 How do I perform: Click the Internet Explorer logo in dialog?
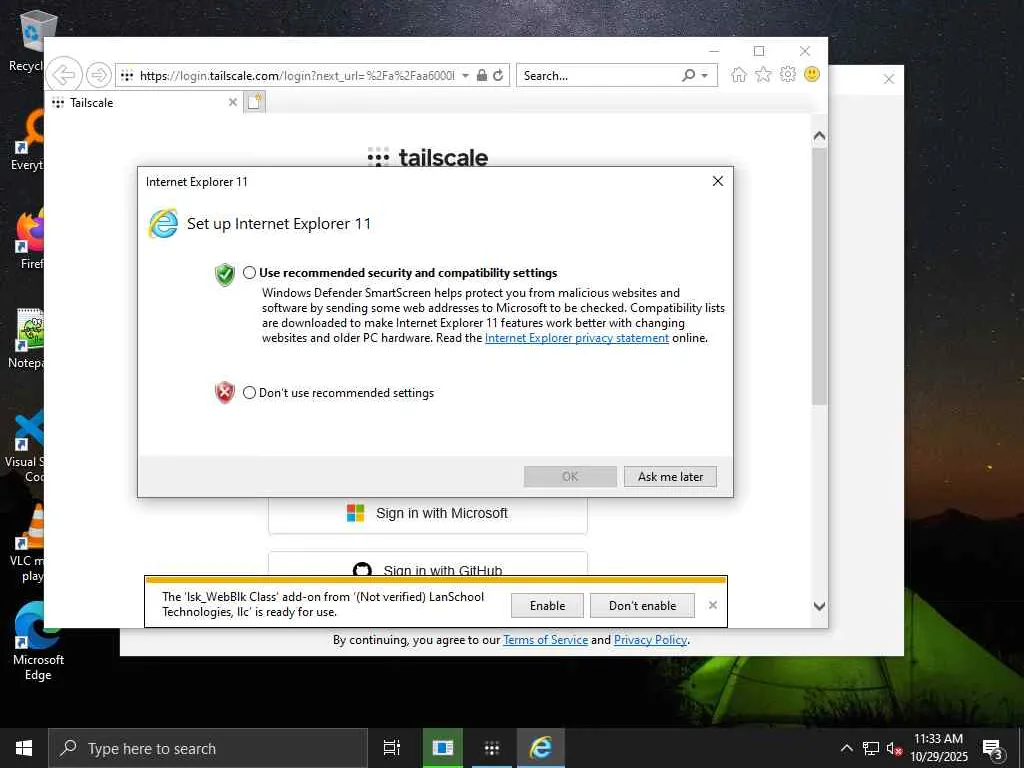tap(163, 223)
